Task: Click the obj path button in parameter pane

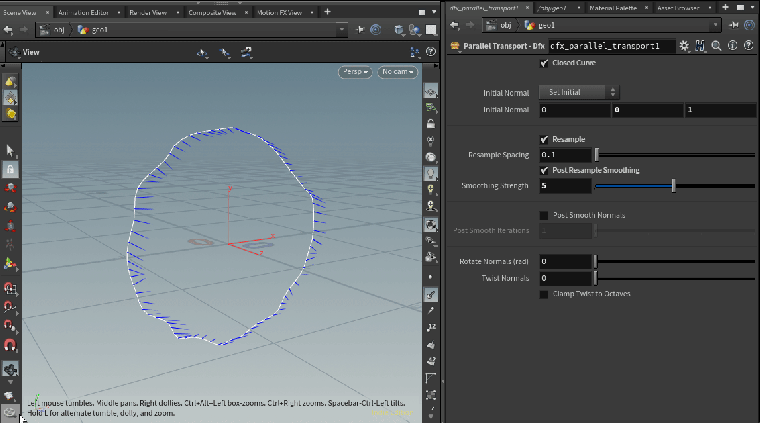Action: pos(500,27)
